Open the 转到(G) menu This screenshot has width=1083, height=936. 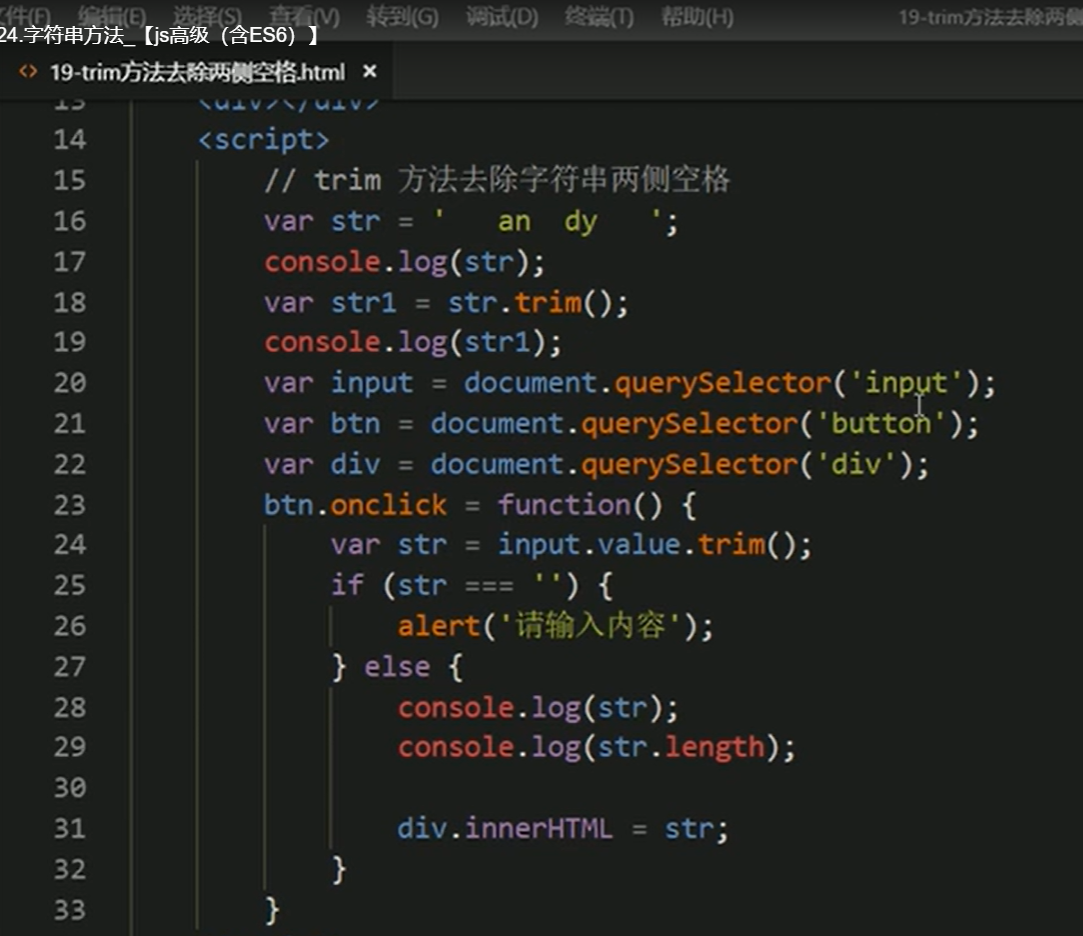398,16
